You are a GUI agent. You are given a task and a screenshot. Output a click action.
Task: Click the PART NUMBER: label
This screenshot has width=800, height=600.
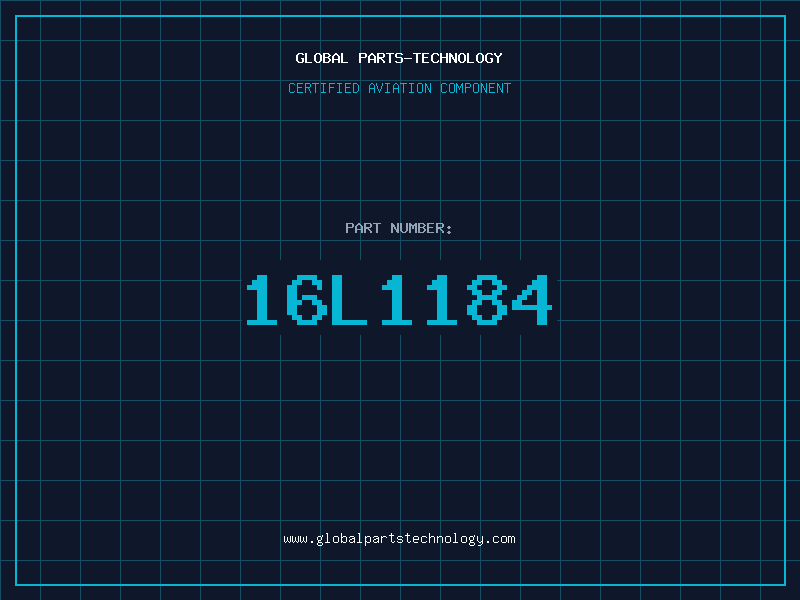[399, 228]
